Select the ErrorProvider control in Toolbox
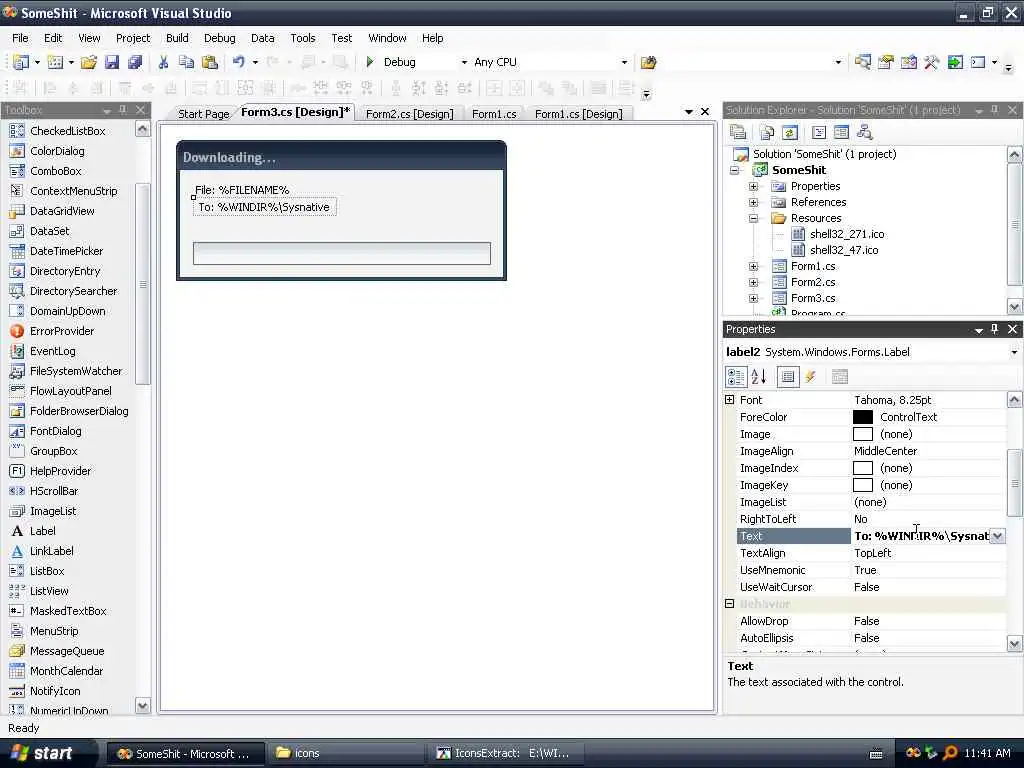The image size is (1024, 768). click(62, 331)
